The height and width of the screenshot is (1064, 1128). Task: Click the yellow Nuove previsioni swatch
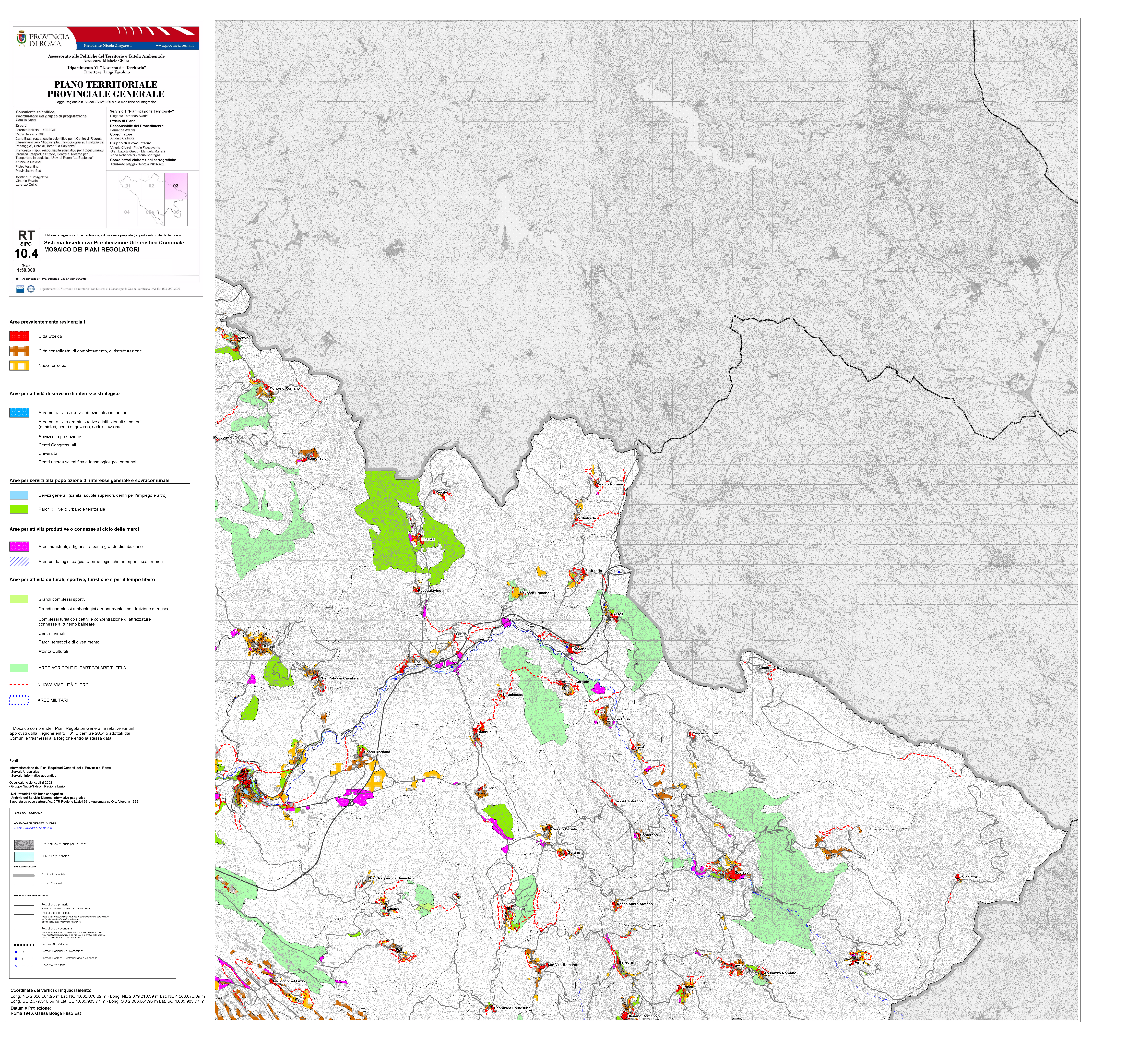19,365
